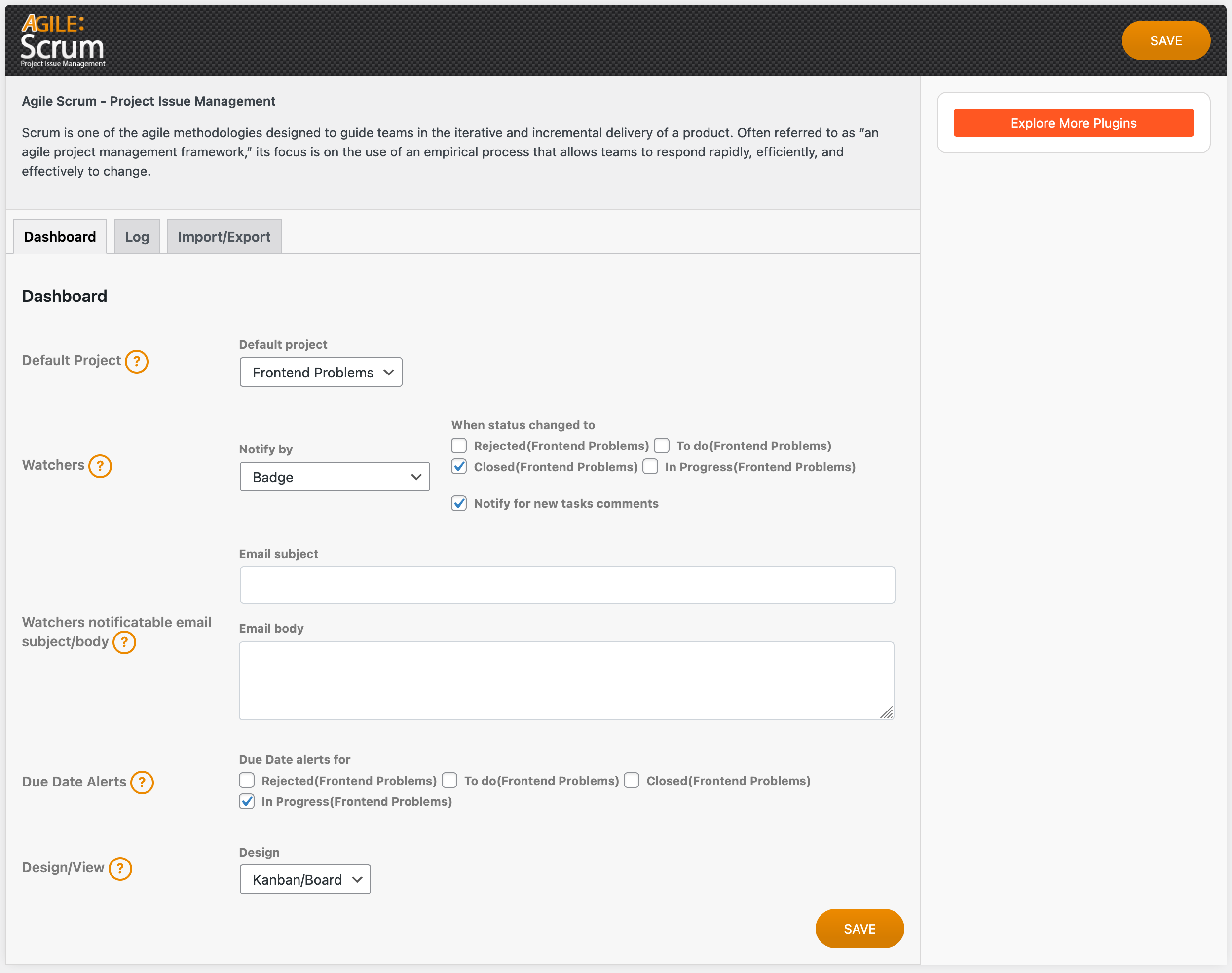The height and width of the screenshot is (973, 1232).
Task: Open the Design Kanban/Board dropdown
Action: (x=305, y=880)
